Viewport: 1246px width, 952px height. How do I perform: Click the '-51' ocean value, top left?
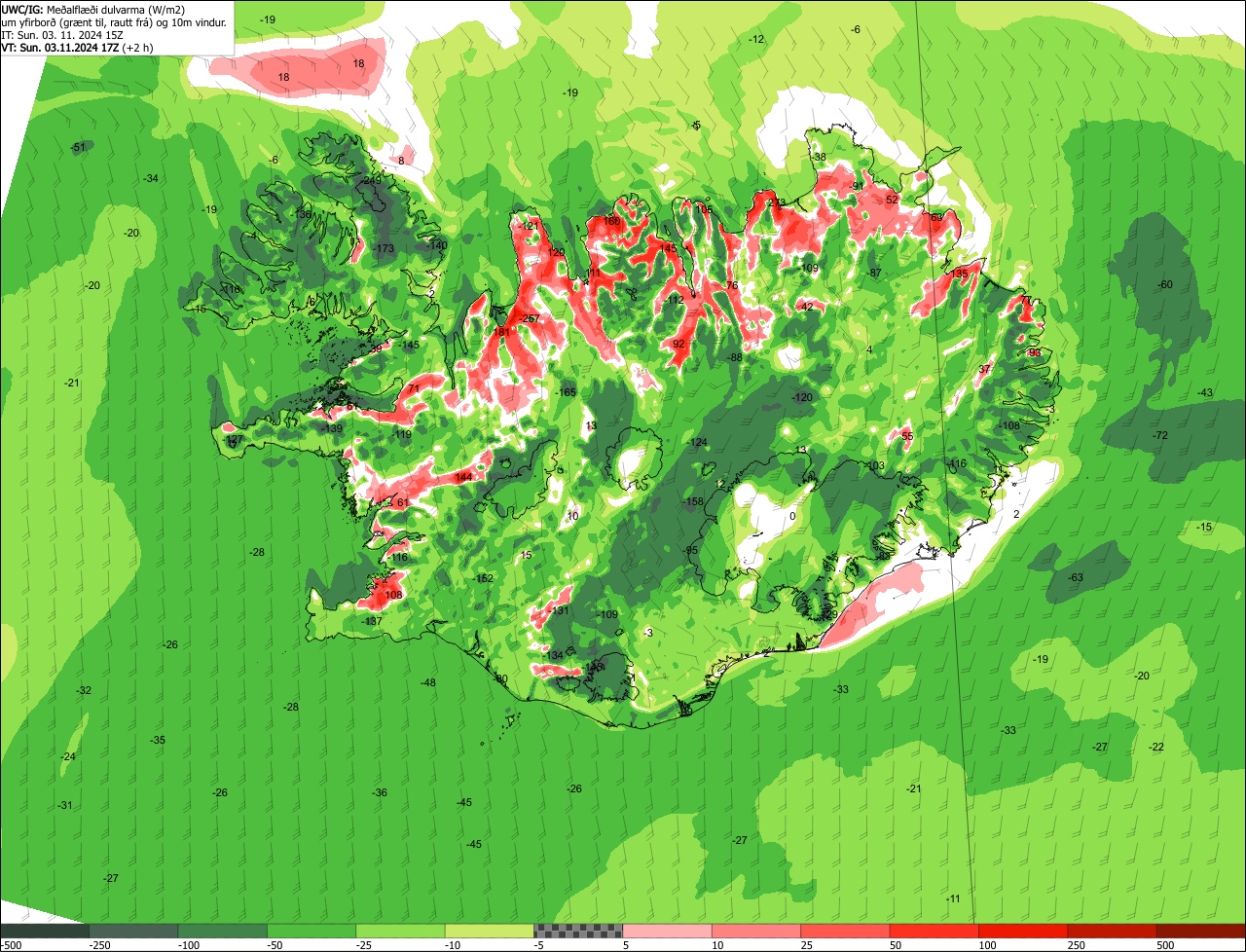78,147
